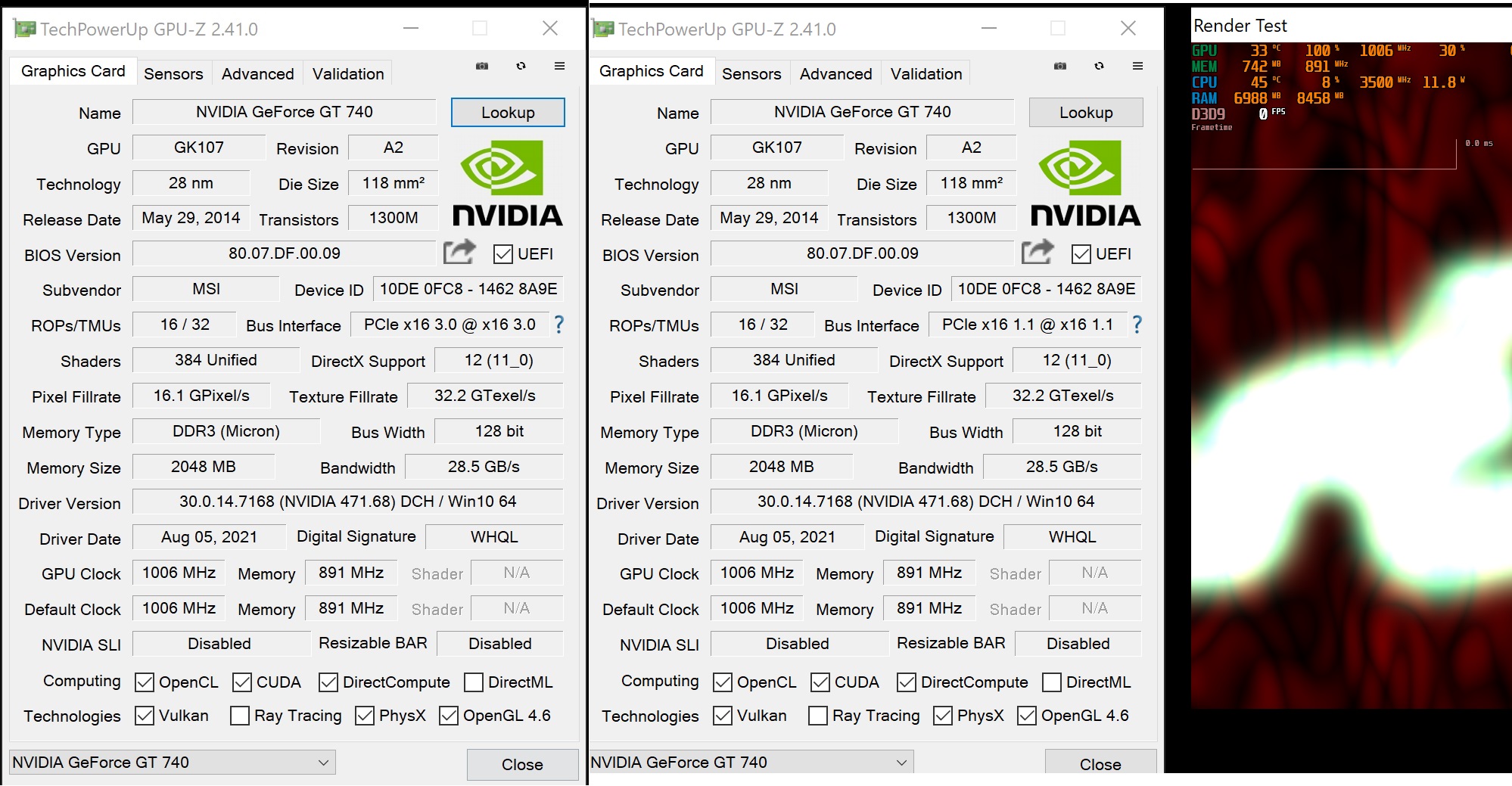
Task: Click the Close button in left GPU-Z window
Action: pos(522,764)
